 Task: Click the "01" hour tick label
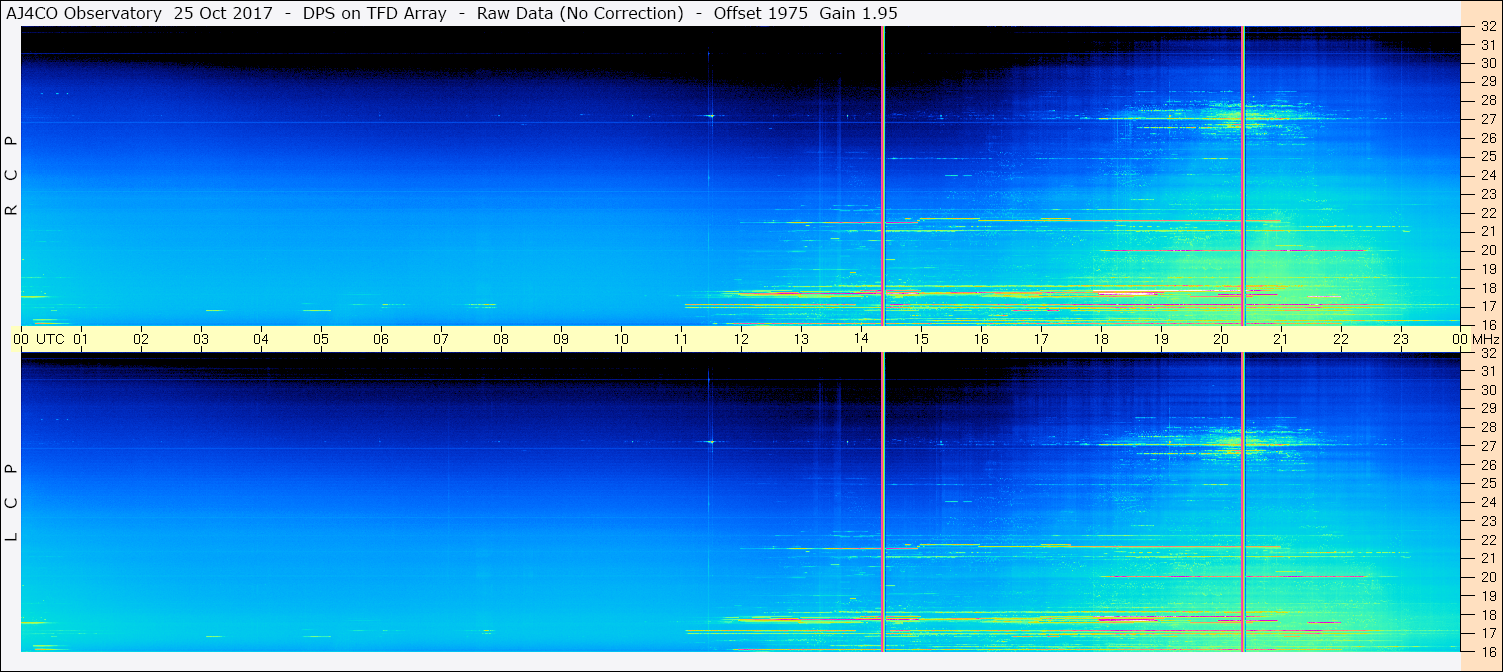81,339
